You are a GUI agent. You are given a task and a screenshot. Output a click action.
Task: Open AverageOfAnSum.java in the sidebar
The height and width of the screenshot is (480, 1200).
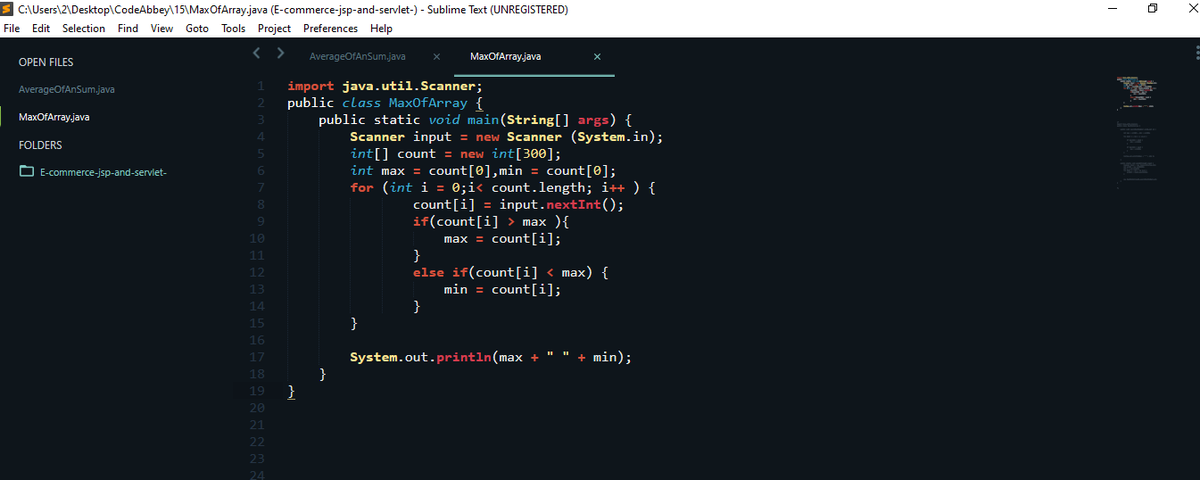(66, 90)
